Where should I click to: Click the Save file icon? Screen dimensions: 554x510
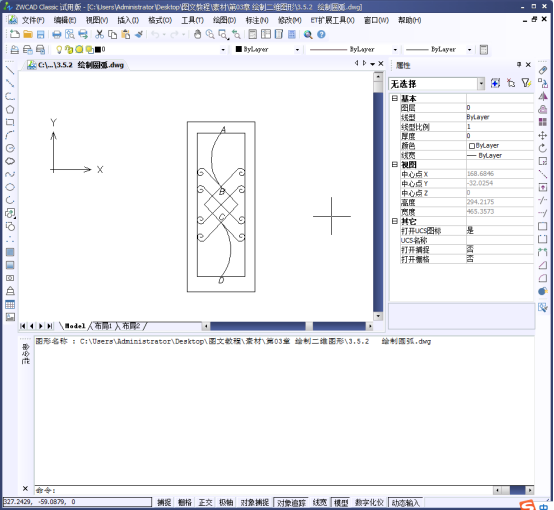point(41,34)
